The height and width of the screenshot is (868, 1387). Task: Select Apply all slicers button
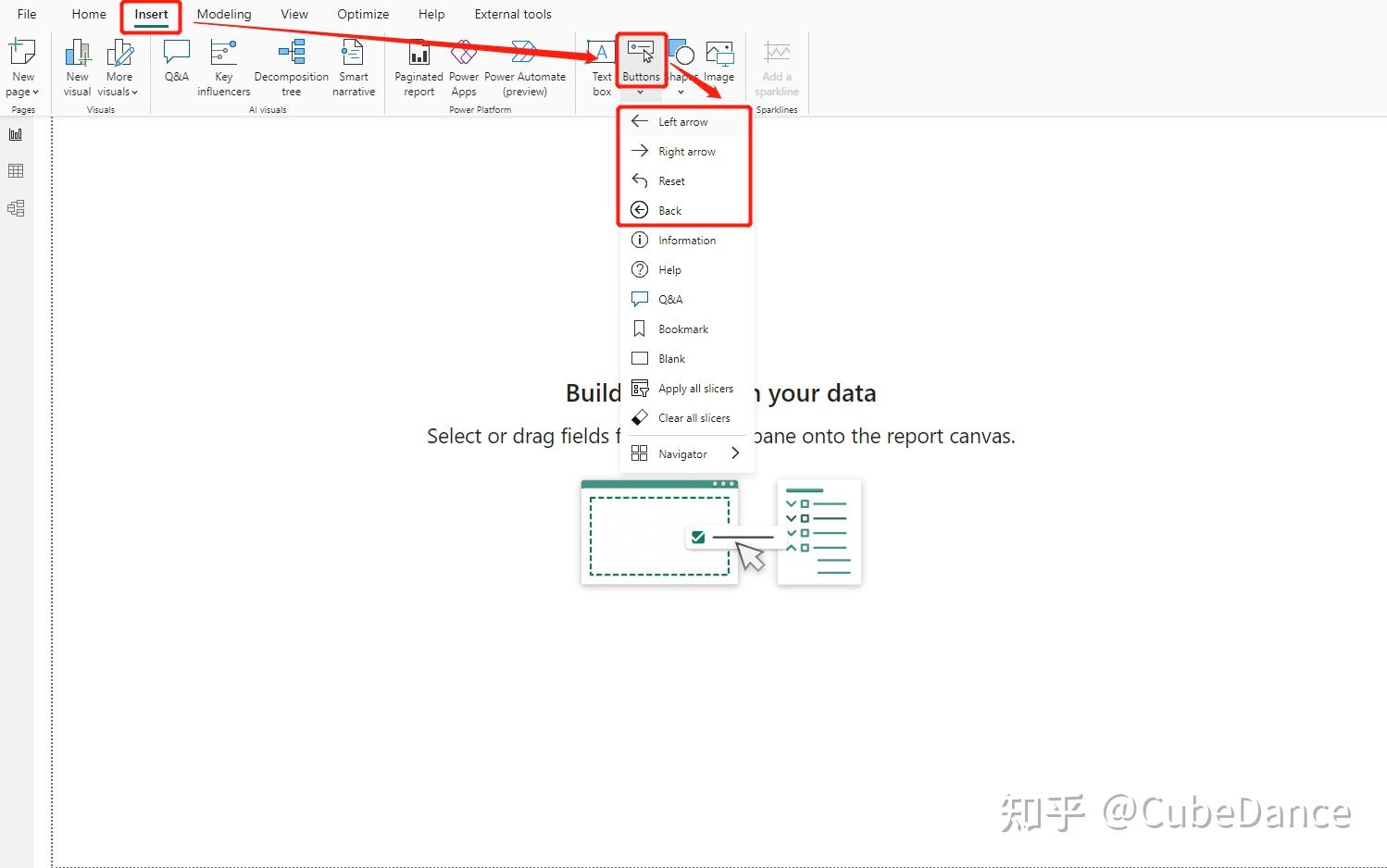(695, 388)
